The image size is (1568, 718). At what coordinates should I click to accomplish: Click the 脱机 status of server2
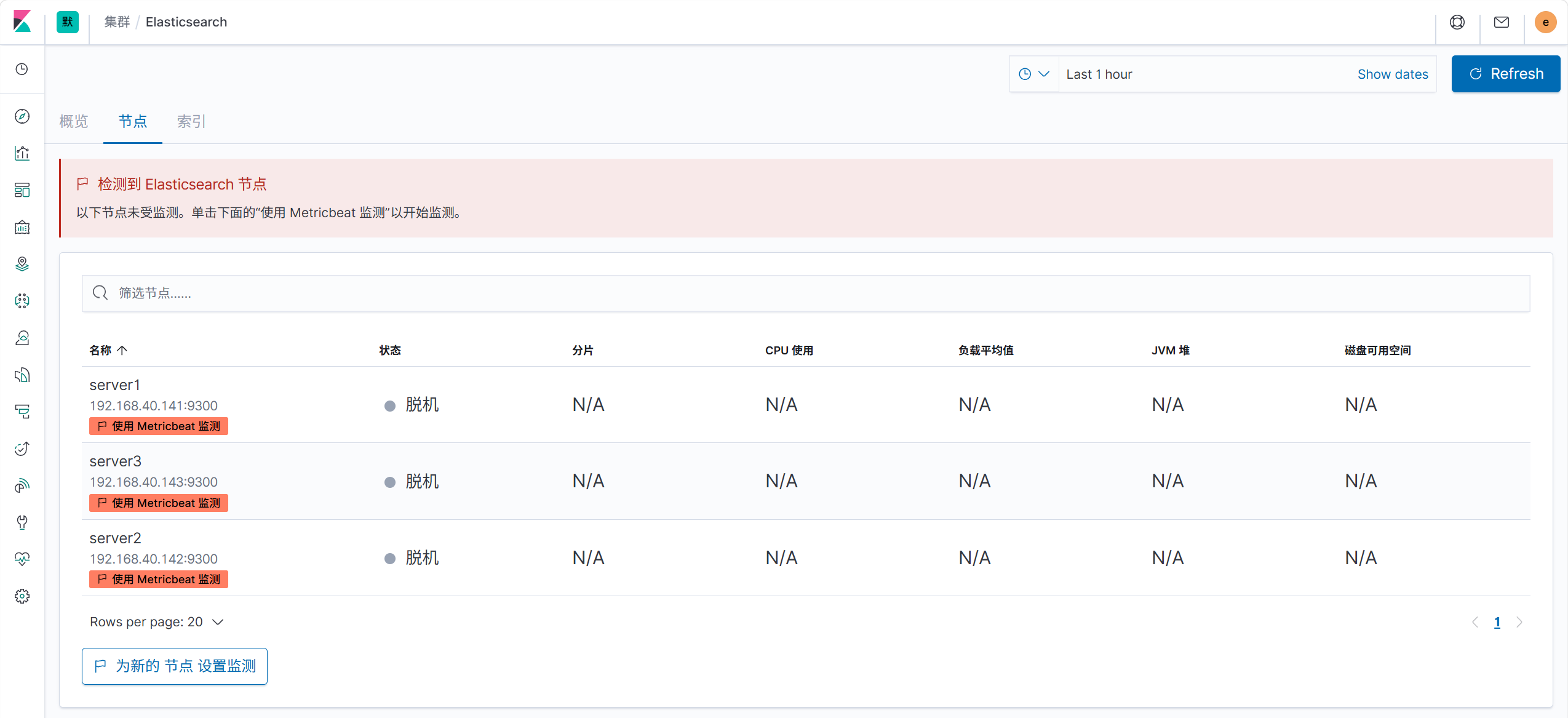click(412, 558)
